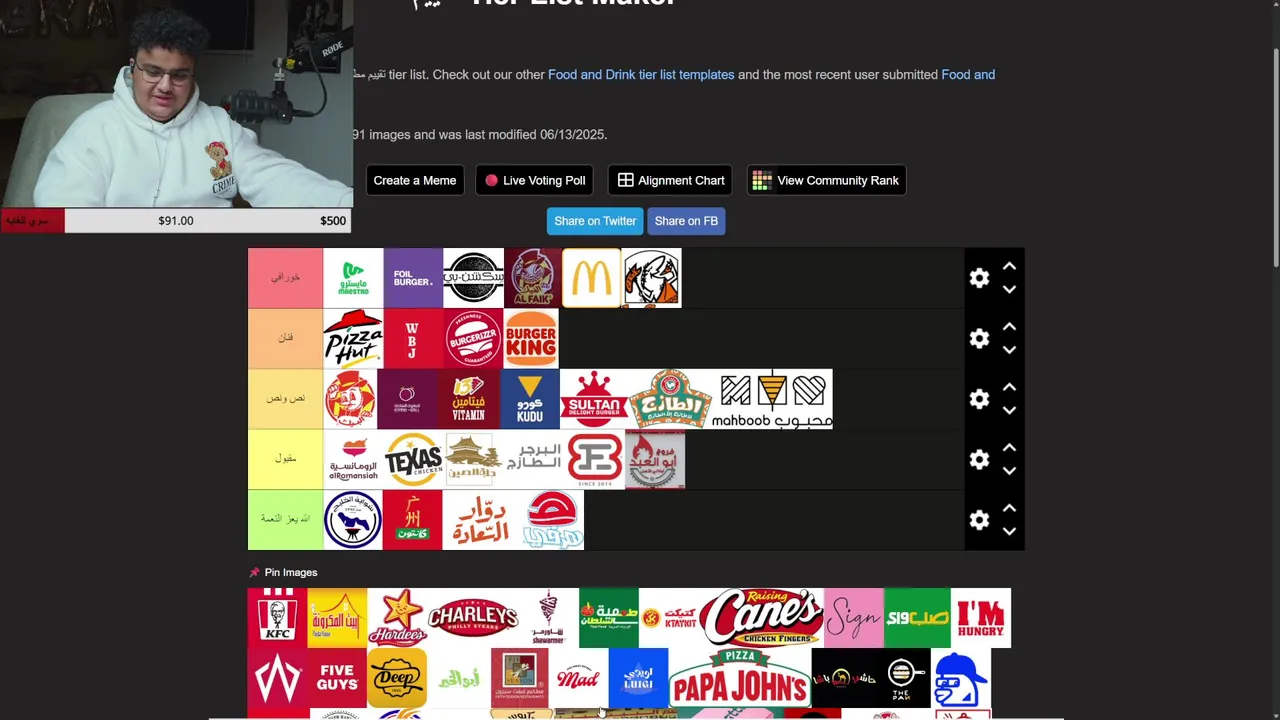Select the Vitamin logo
Viewport: 1280px width, 720px height.
click(x=468, y=399)
